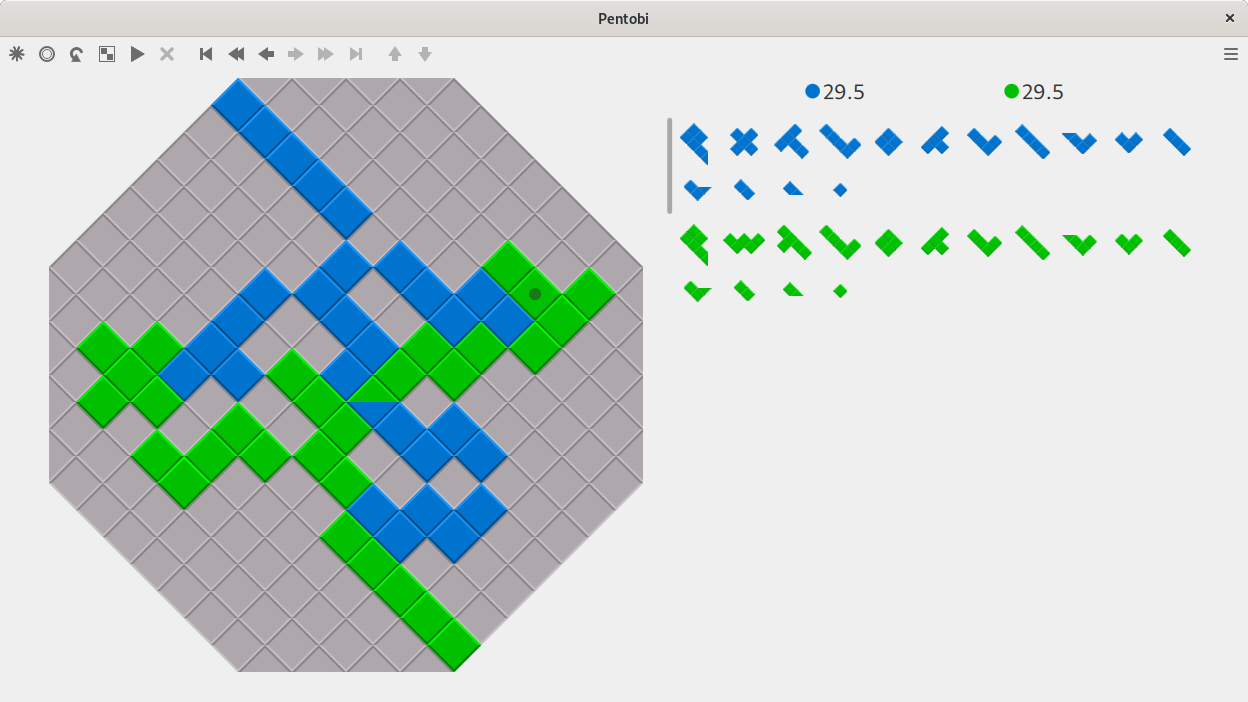This screenshot has height=702, width=1248.
Task: Step back one move
Action: [x=266, y=54]
